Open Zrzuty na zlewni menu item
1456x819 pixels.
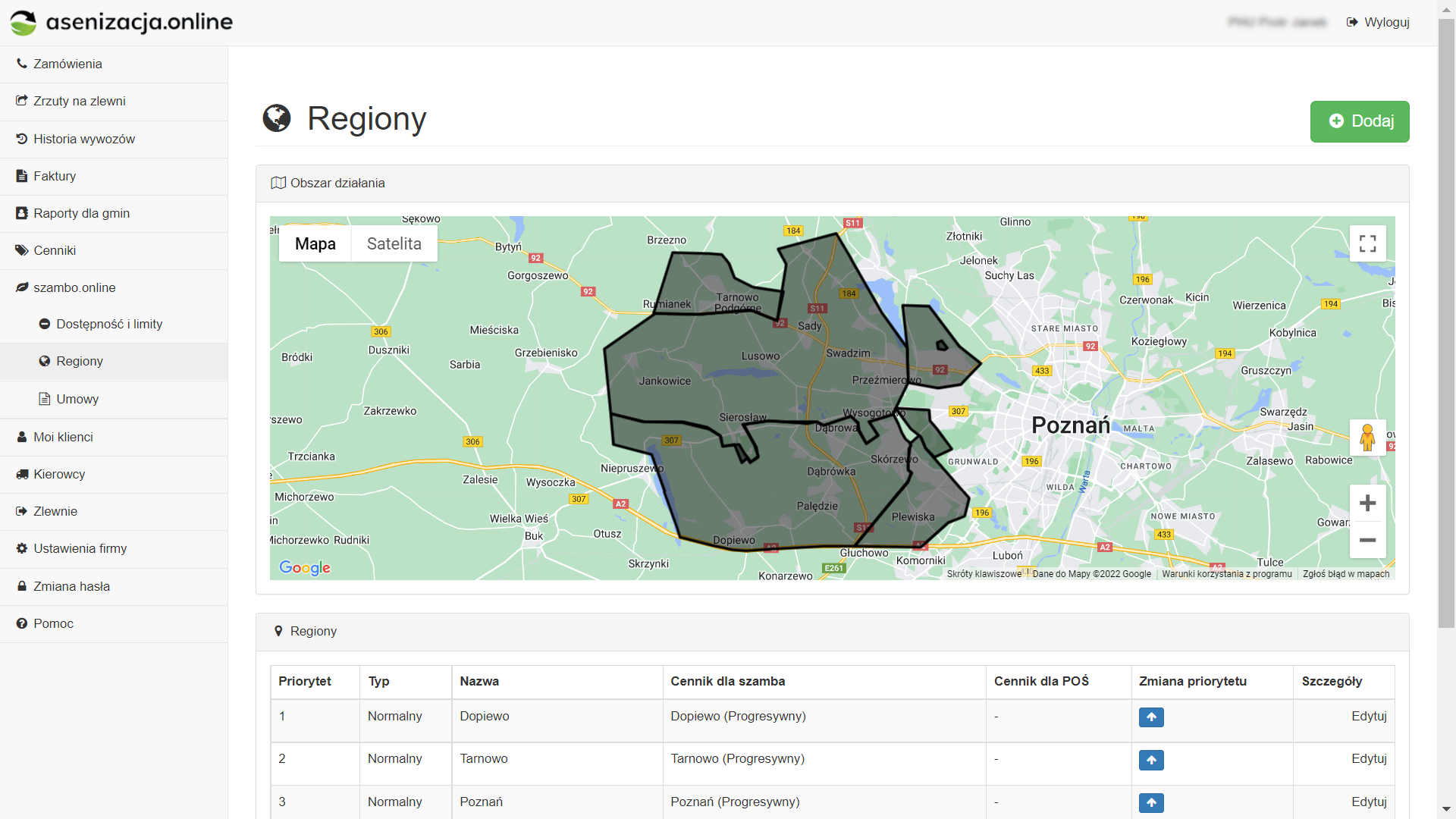coord(114,101)
